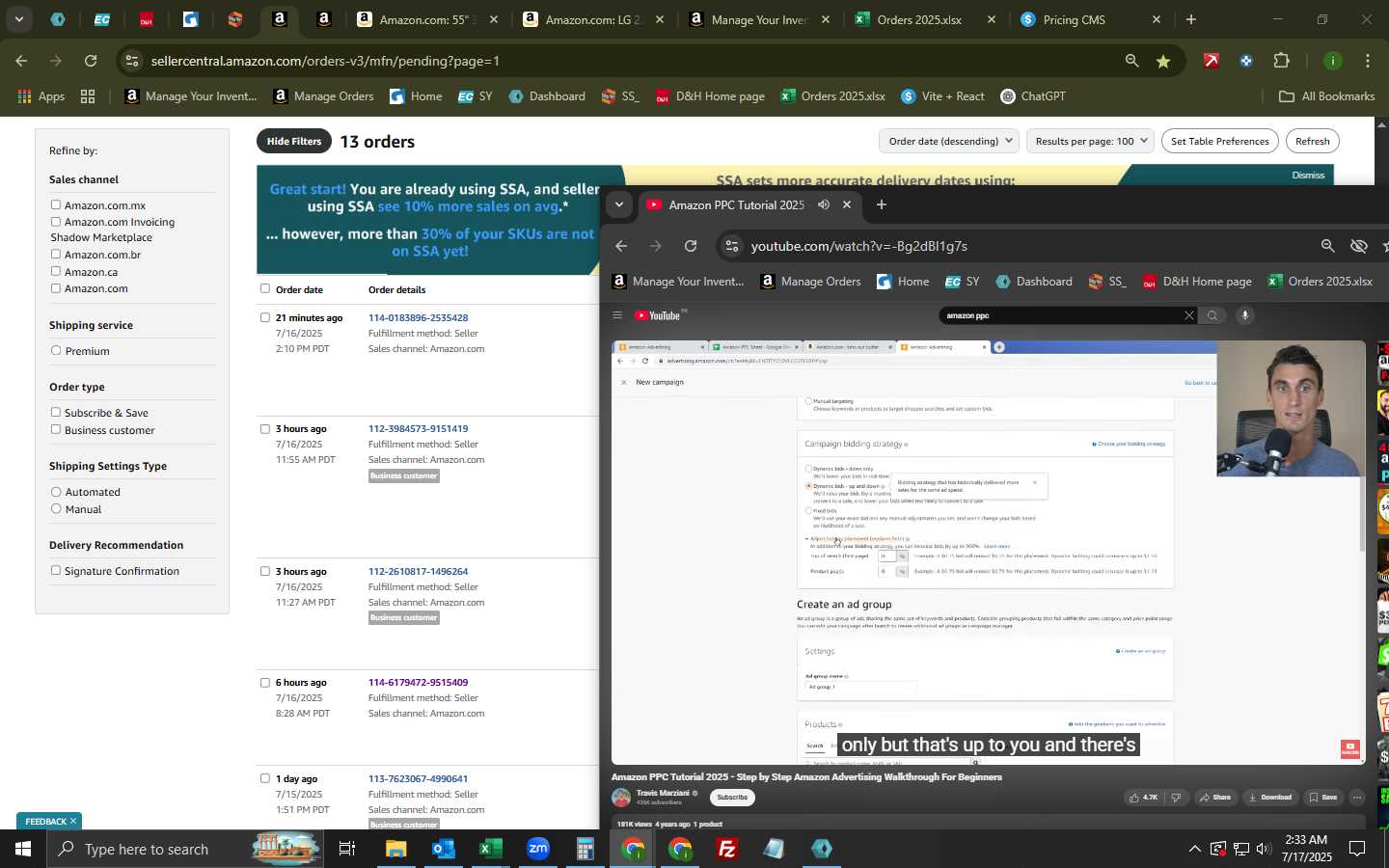The height and width of the screenshot is (868, 1389).
Task: Reload the YouTube window page
Action: (x=691, y=246)
